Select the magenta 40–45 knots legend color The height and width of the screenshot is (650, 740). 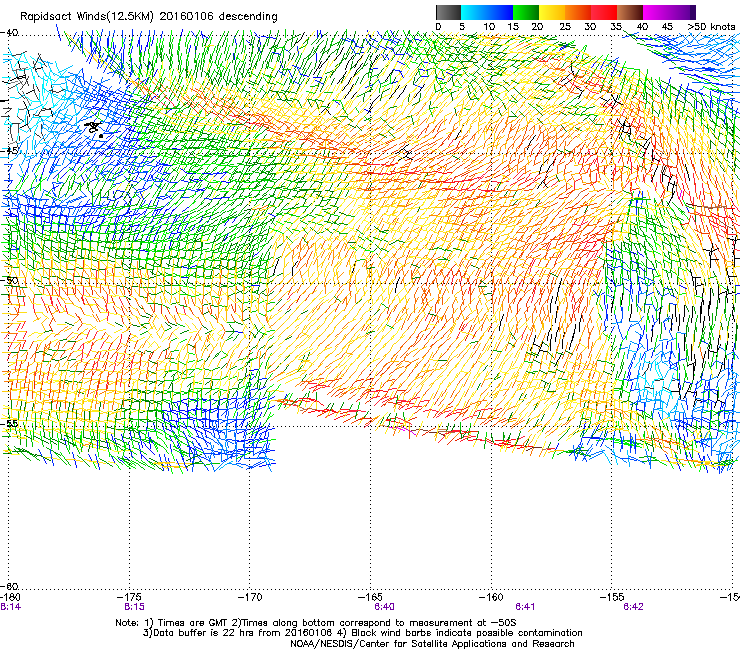pyautogui.click(x=656, y=12)
